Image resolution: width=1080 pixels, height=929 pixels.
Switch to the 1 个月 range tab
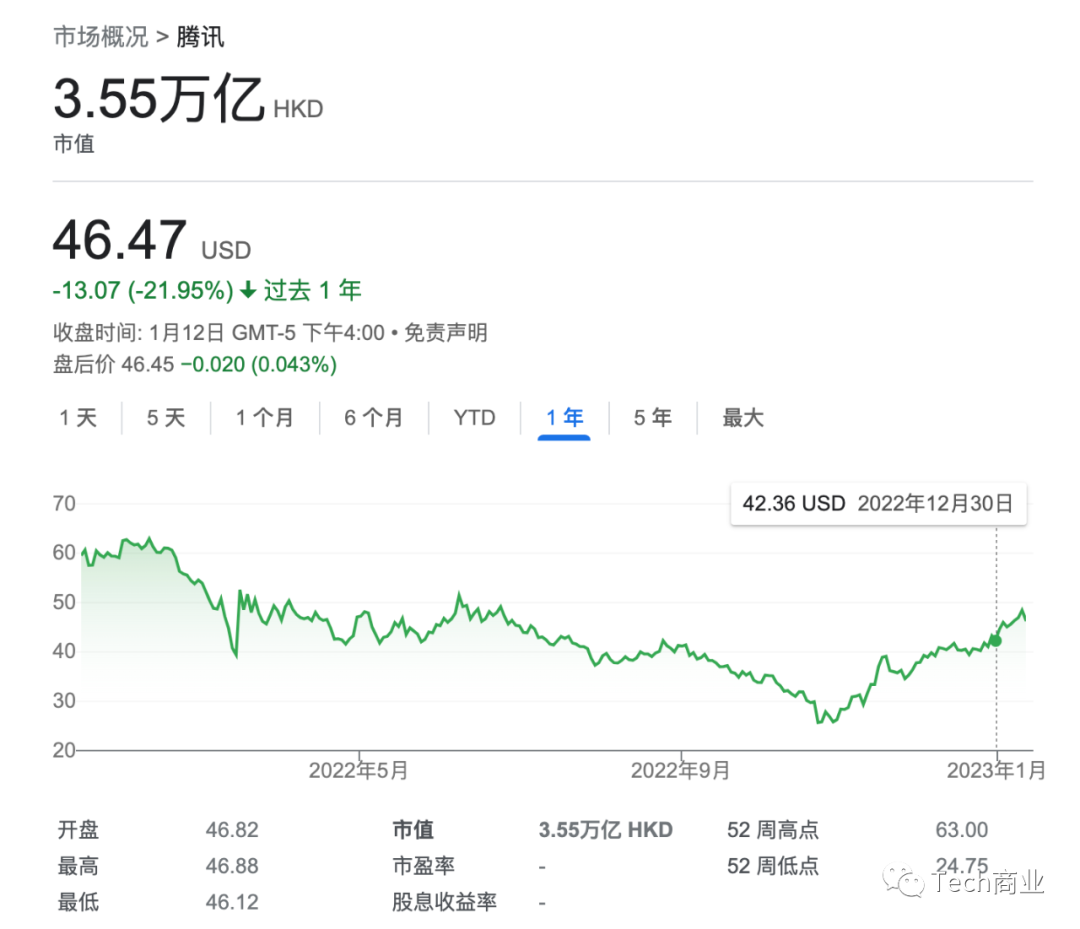click(264, 417)
